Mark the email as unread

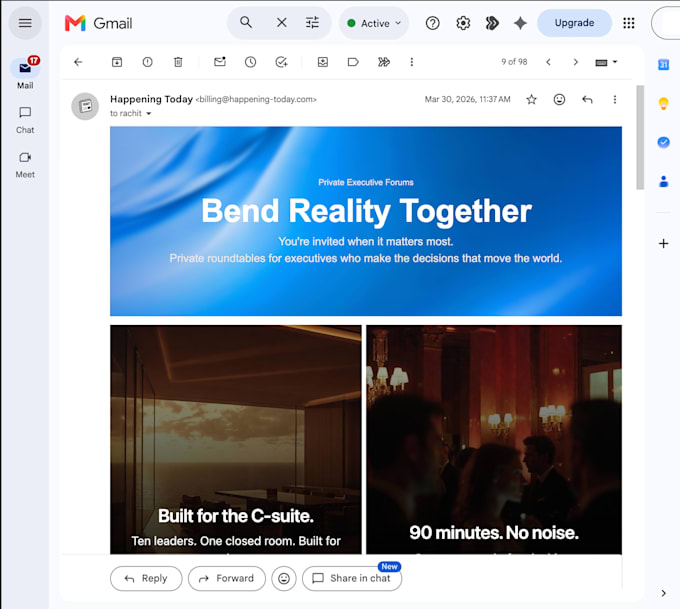(x=220, y=62)
